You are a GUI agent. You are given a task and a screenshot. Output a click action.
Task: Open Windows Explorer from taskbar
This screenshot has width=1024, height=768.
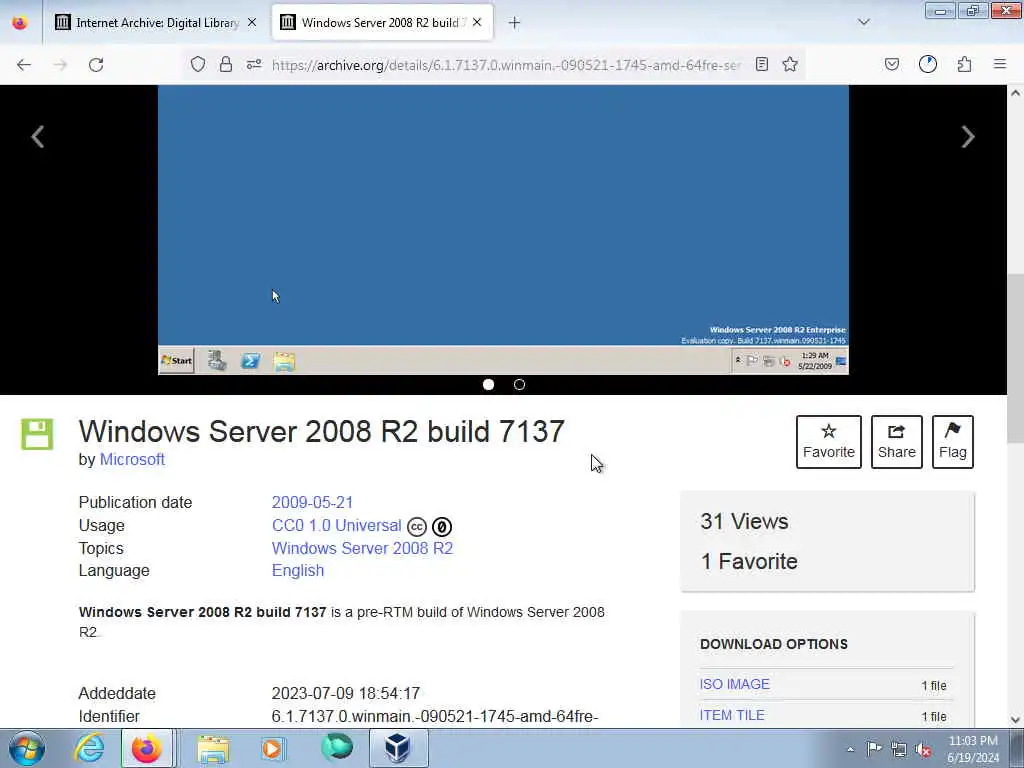pos(213,748)
